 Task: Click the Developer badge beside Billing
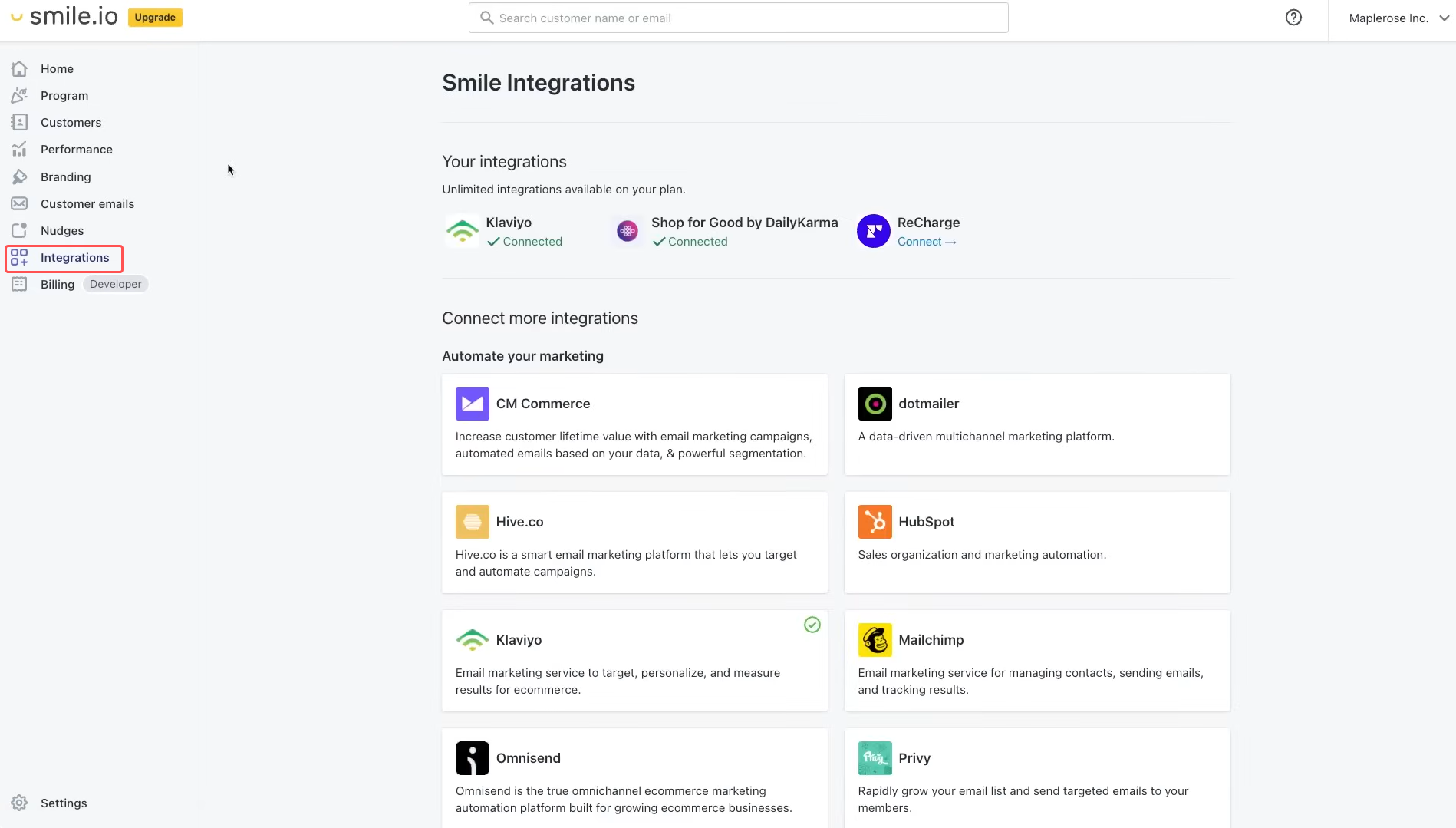(114, 284)
